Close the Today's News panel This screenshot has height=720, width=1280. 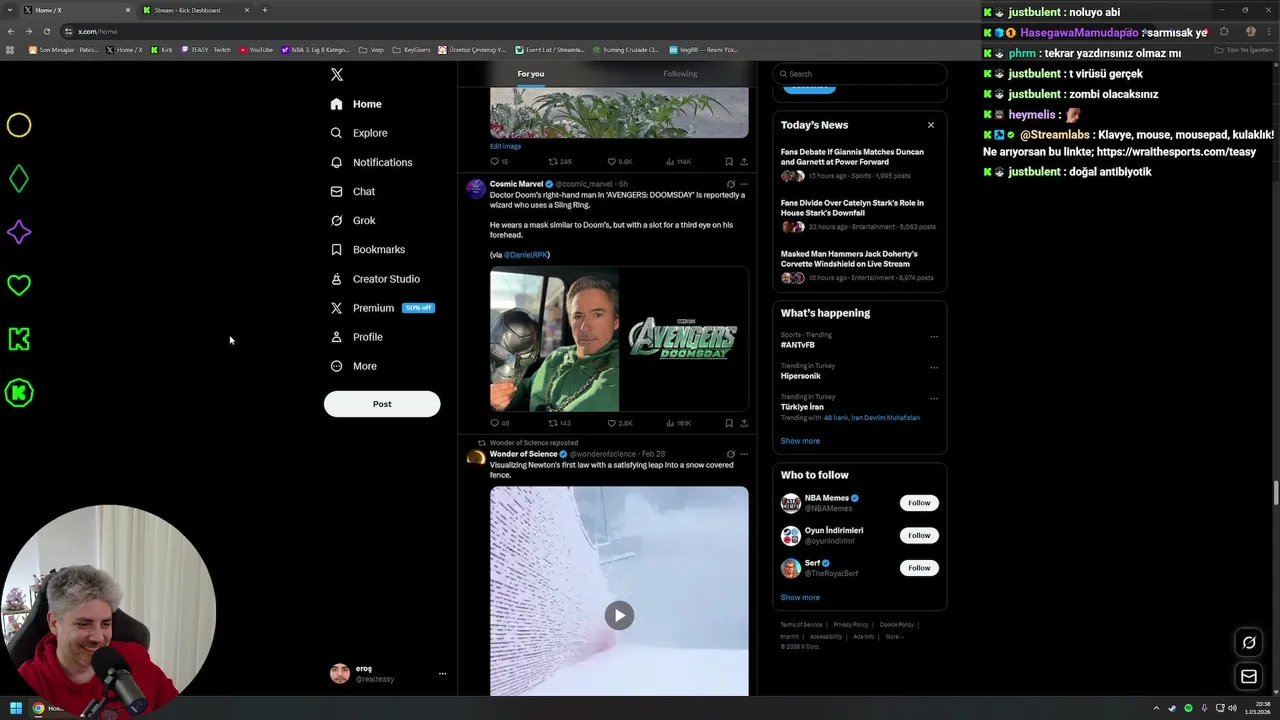[x=931, y=125]
